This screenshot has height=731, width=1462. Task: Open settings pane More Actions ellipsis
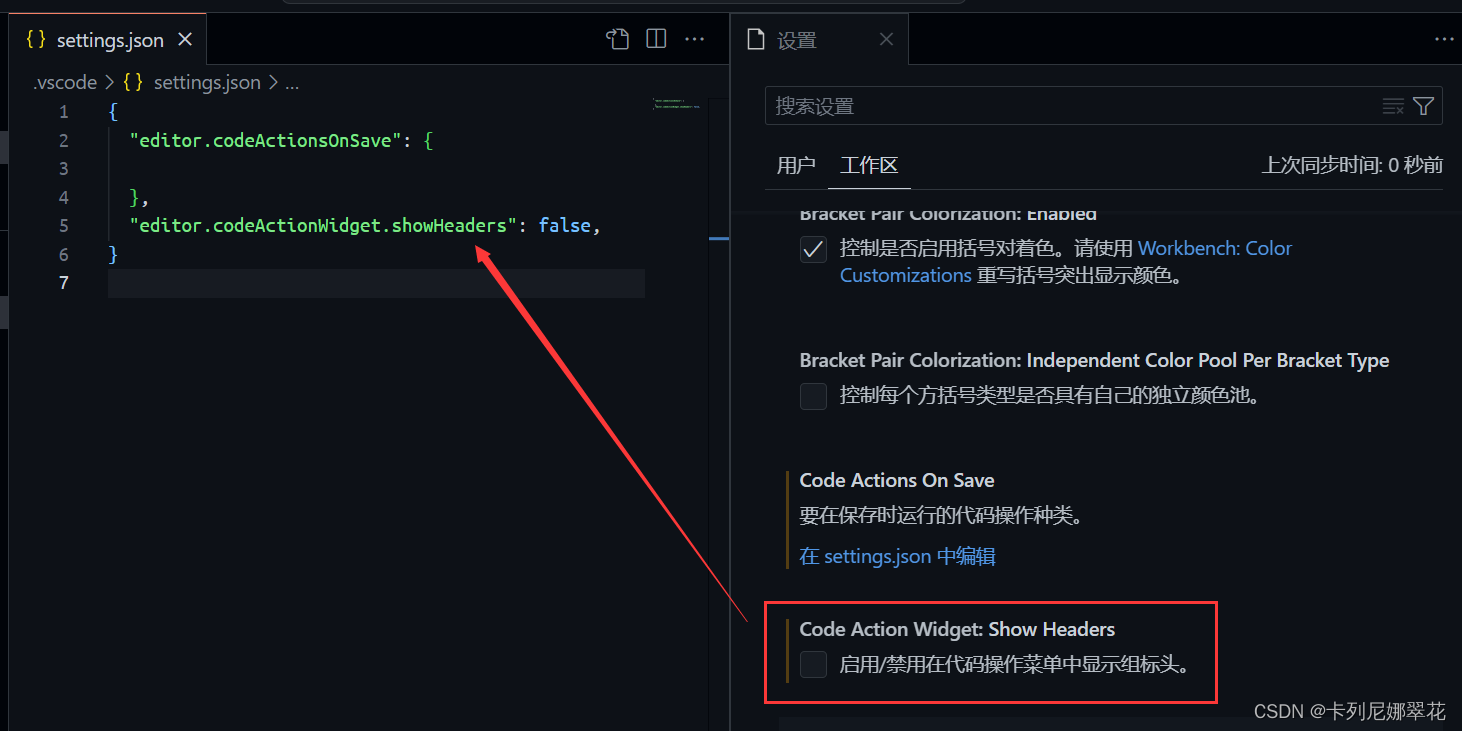[x=1444, y=40]
